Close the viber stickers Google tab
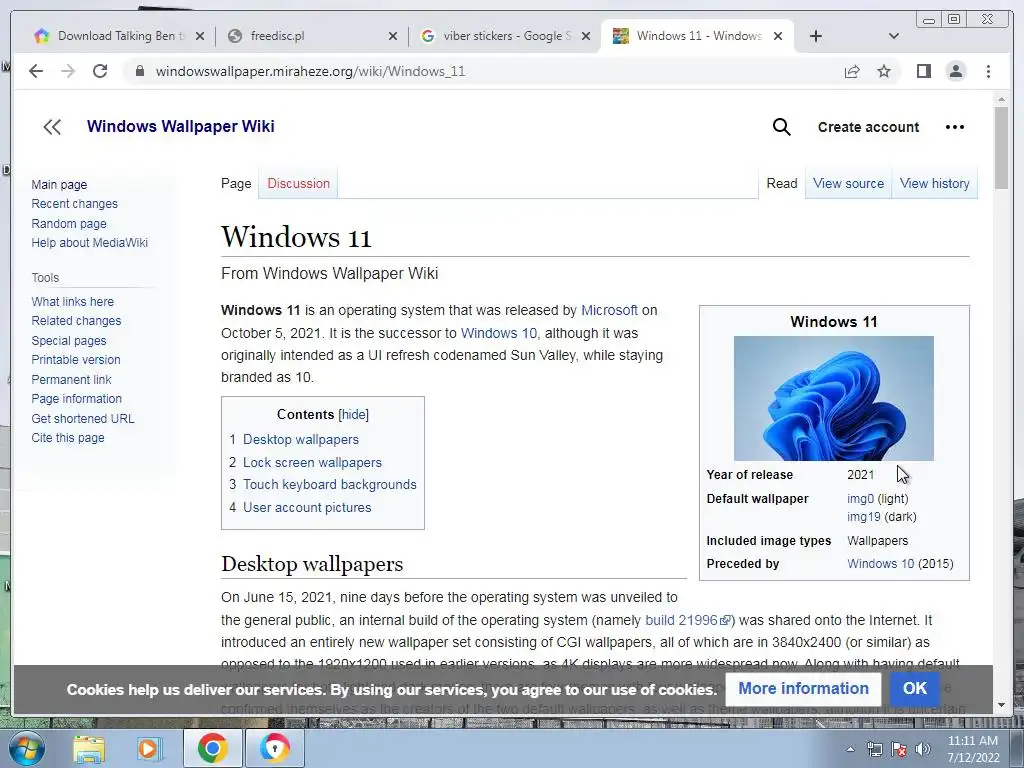 (586, 36)
